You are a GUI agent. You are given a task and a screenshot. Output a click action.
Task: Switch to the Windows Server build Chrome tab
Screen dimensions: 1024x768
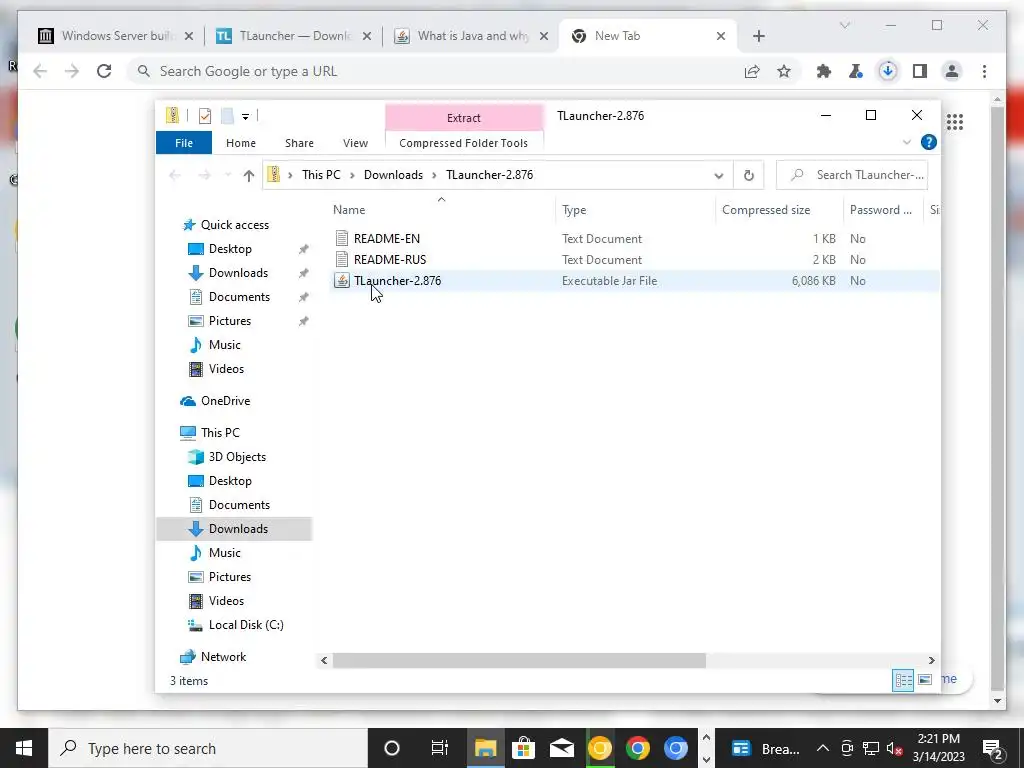(116, 36)
